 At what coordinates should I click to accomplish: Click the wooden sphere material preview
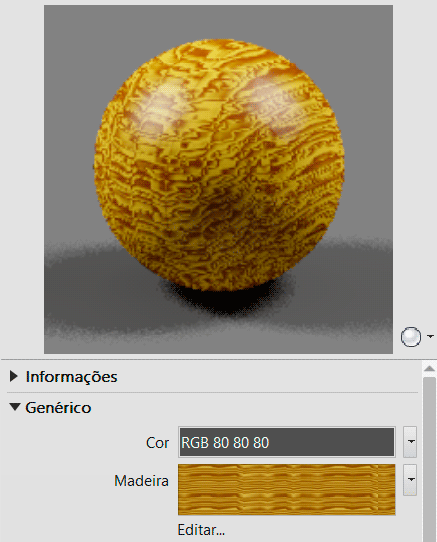click(x=219, y=165)
